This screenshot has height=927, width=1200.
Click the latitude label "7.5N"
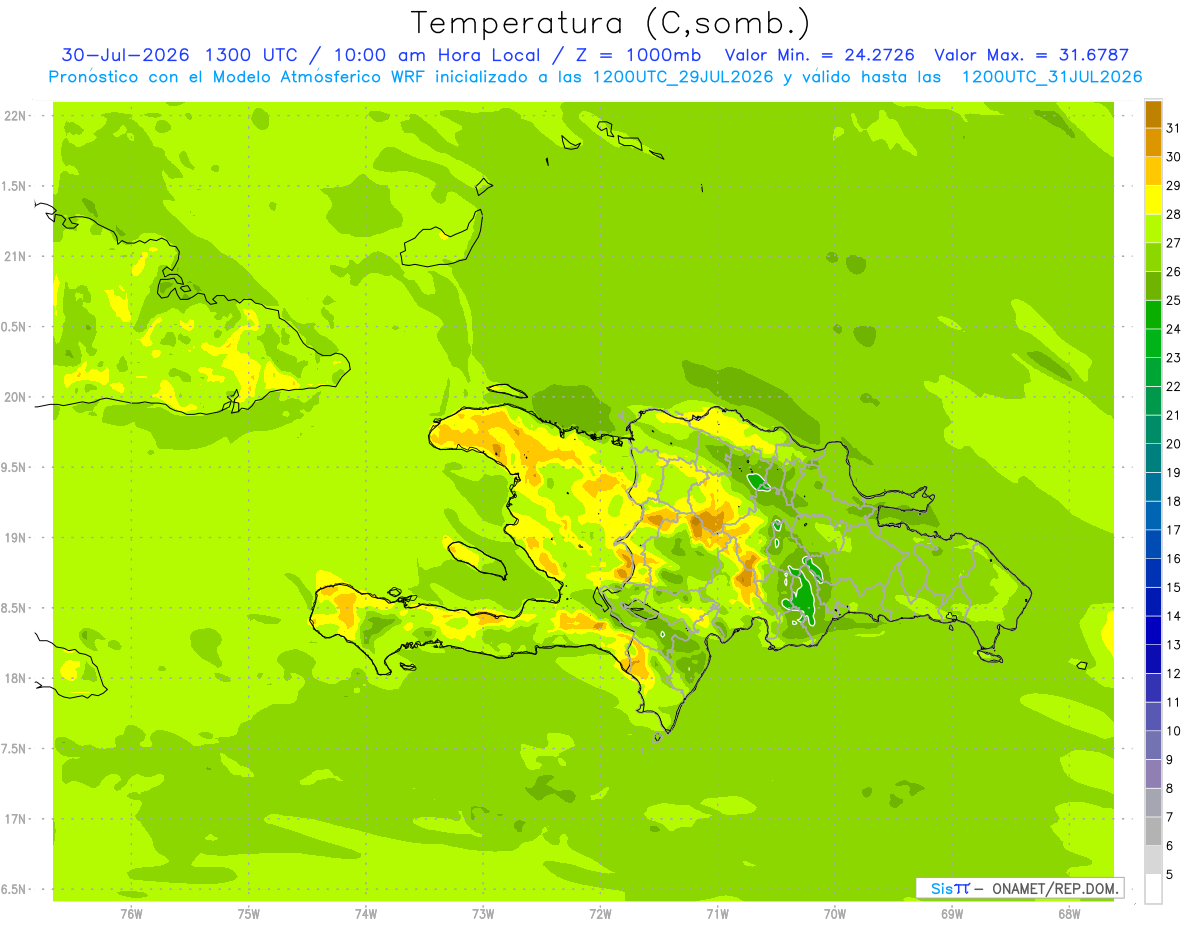click(x=13, y=749)
